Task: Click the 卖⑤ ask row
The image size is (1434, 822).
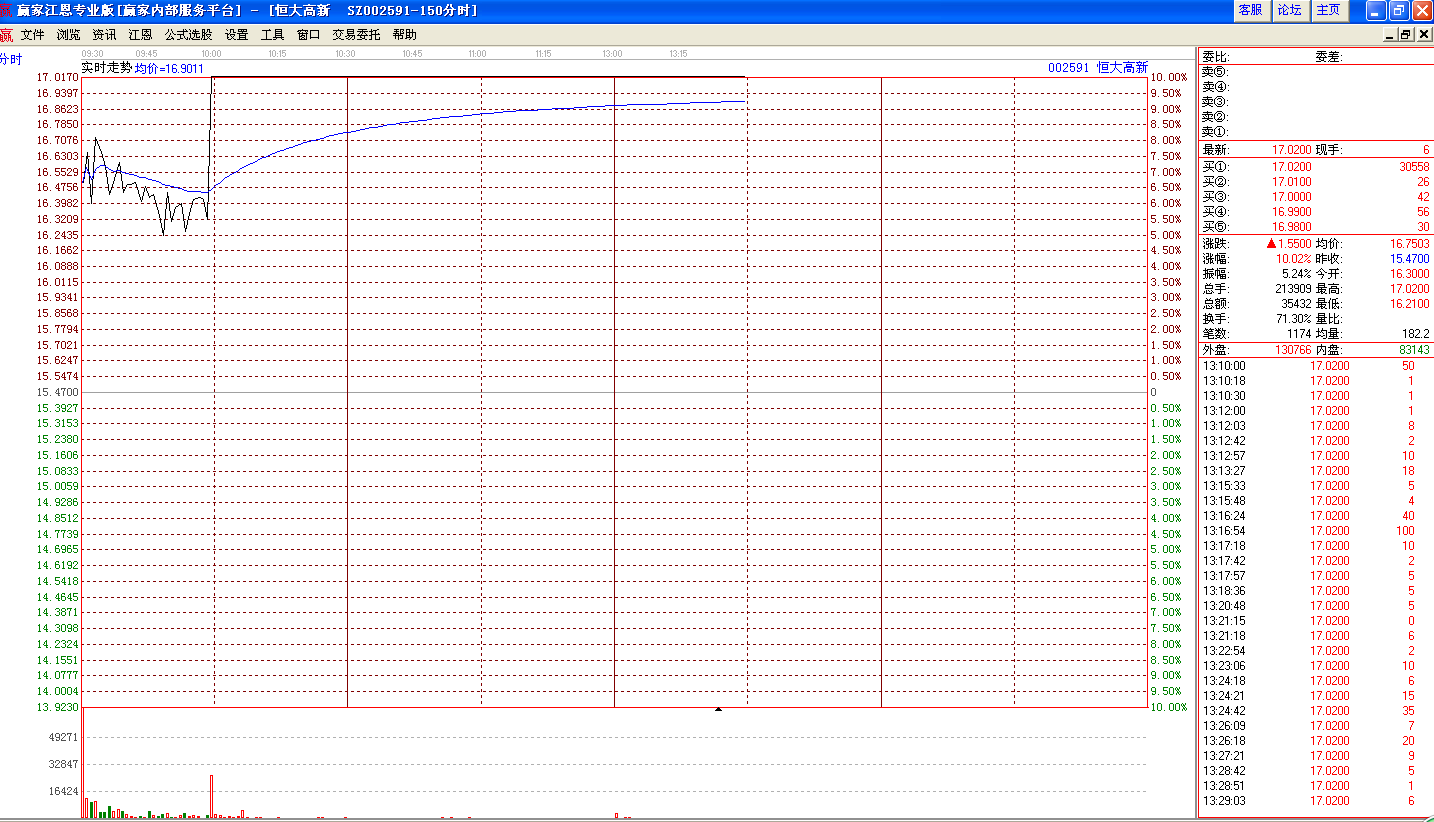Action: click(1316, 72)
